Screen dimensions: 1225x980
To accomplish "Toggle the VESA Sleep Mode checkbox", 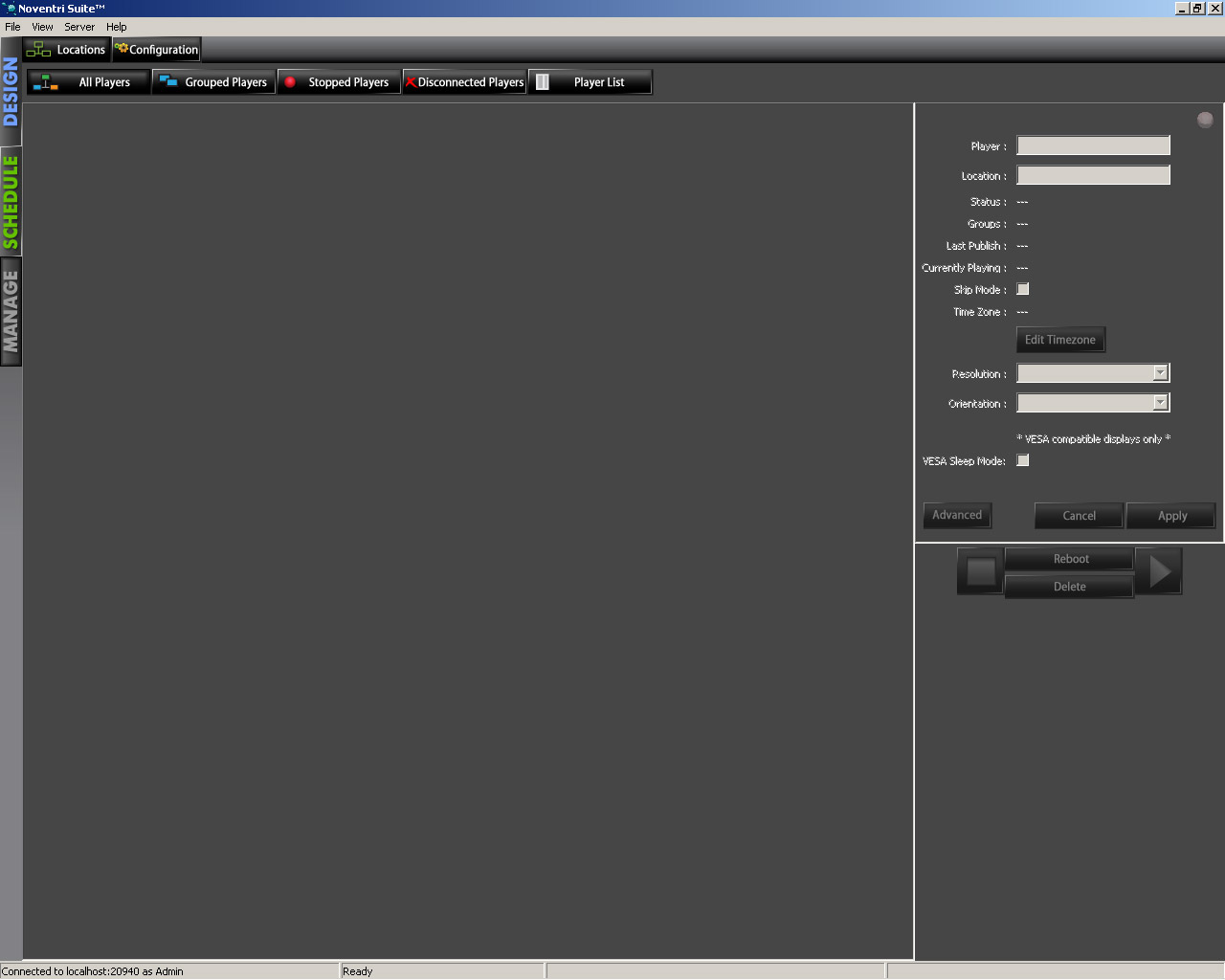I will coord(1023,460).
